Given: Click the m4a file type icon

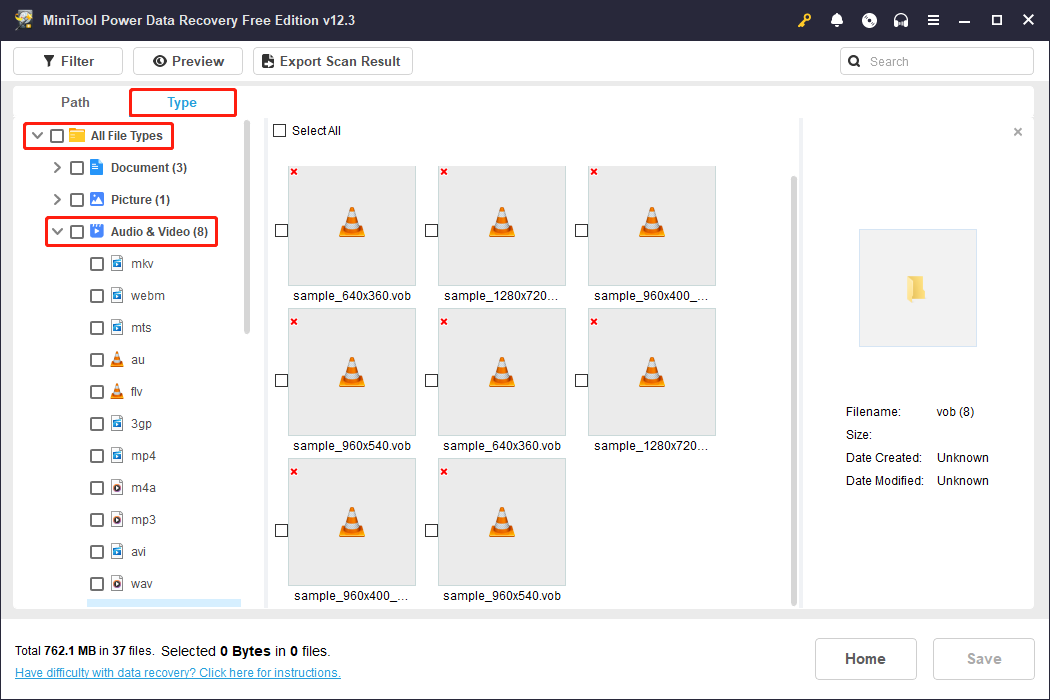Looking at the screenshot, I should pyautogui.click(x=117, y=488).
